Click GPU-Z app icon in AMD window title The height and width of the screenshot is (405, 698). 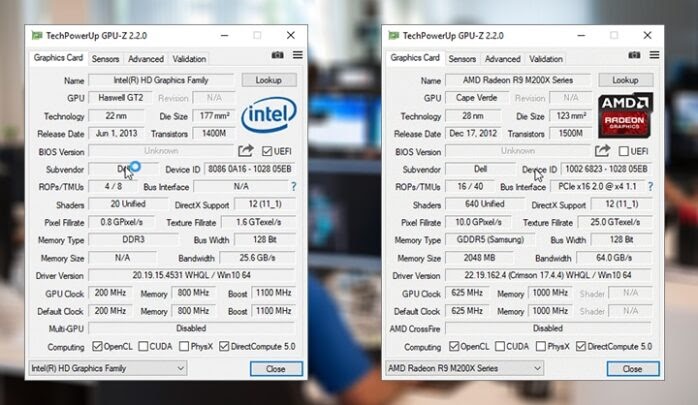pyautogui.click(x=394, y=35)
